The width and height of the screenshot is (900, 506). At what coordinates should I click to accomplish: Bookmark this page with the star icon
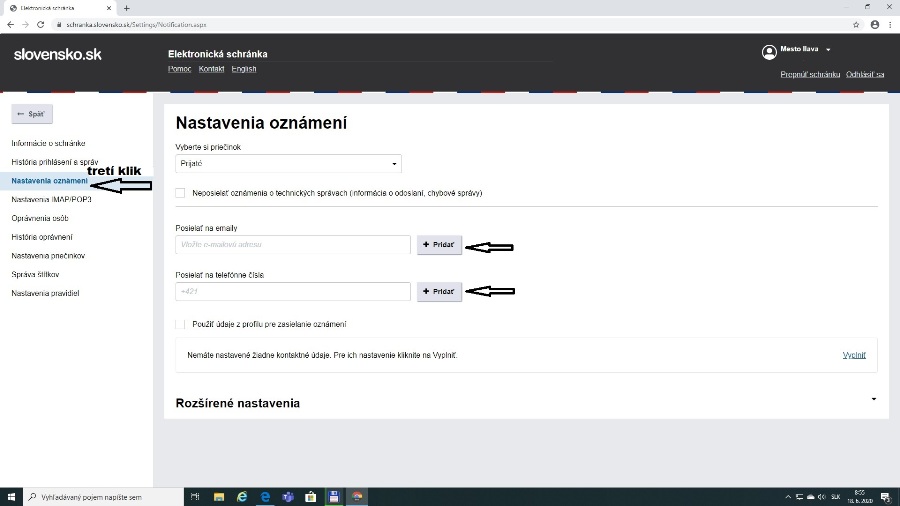point(856,24)
